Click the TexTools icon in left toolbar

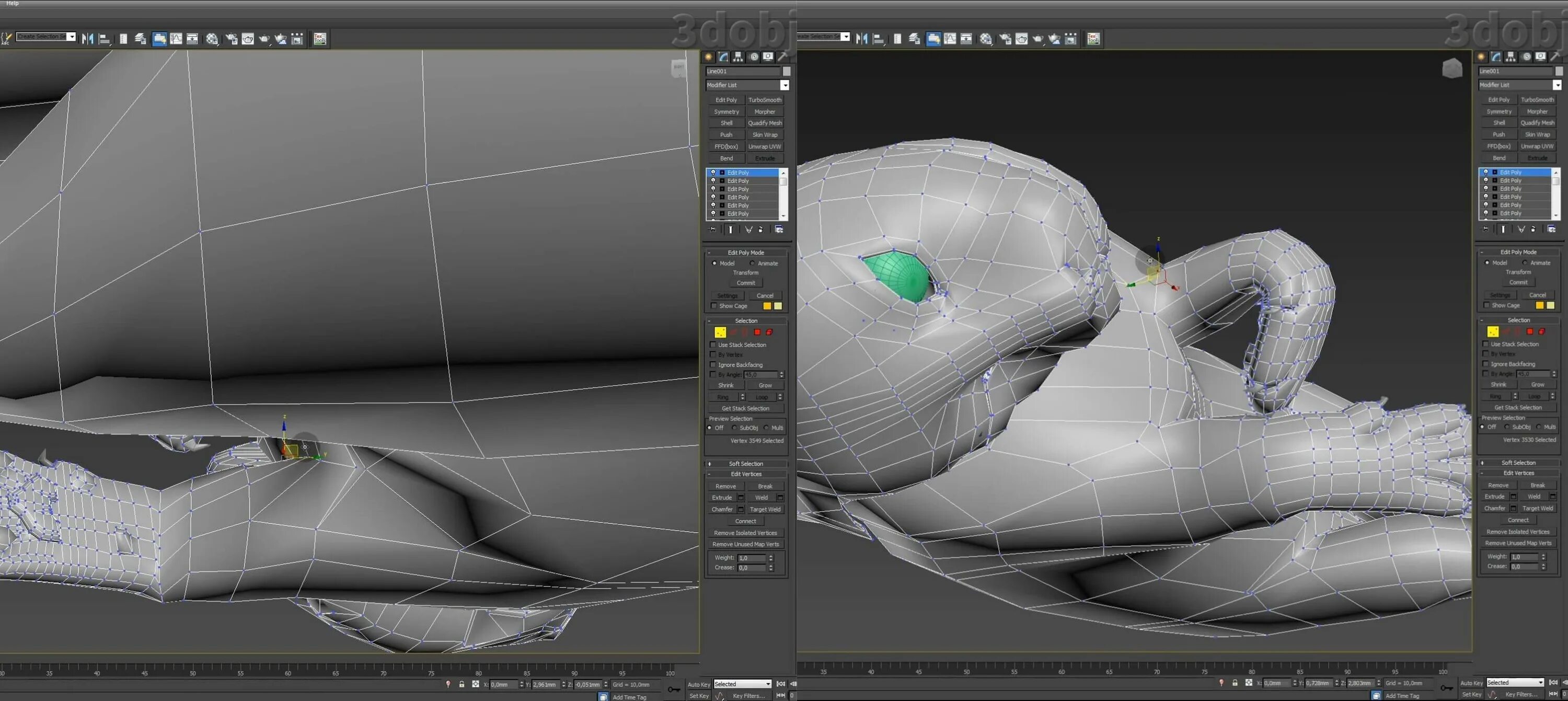click(320, 39)
